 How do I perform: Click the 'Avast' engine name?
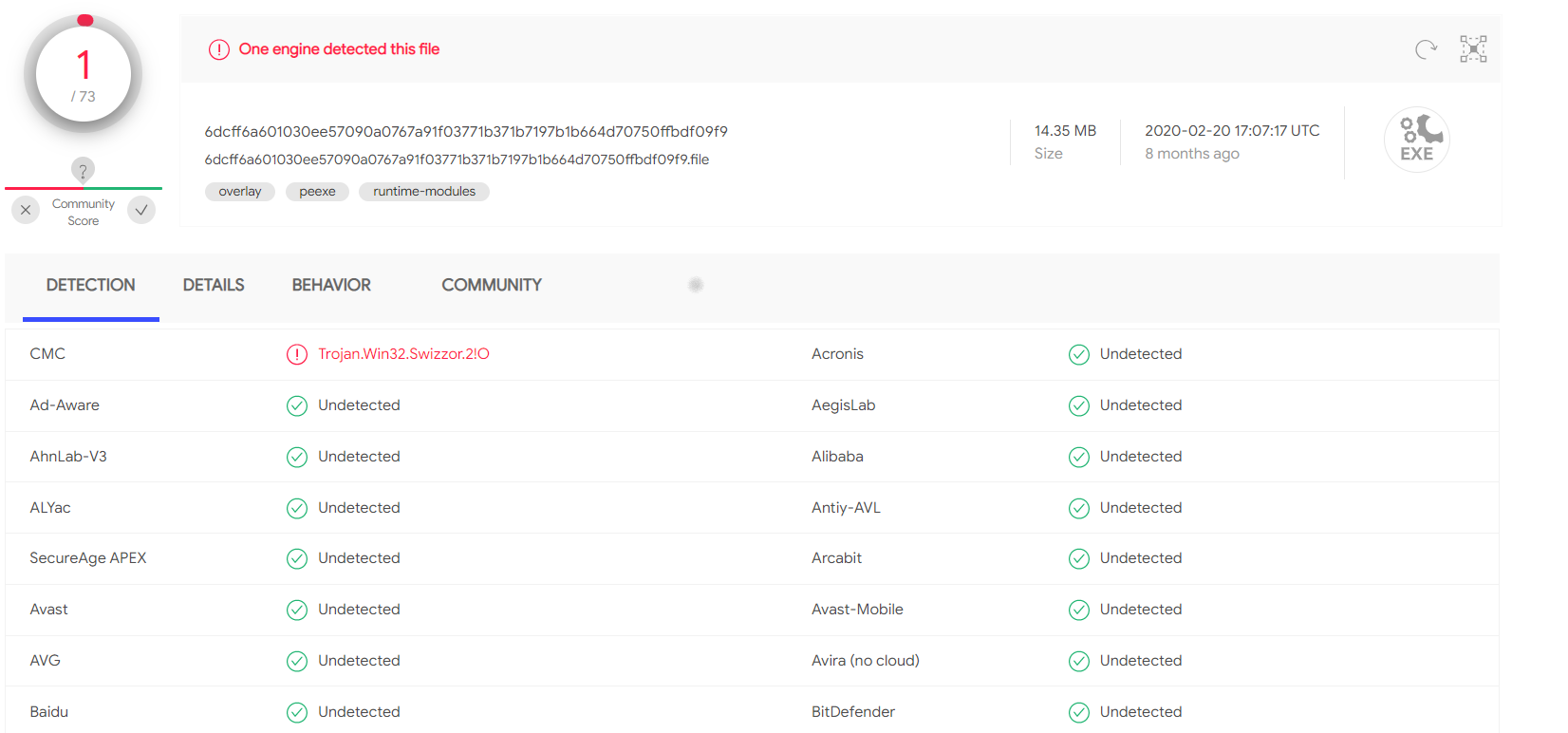[x=48, y=610]
